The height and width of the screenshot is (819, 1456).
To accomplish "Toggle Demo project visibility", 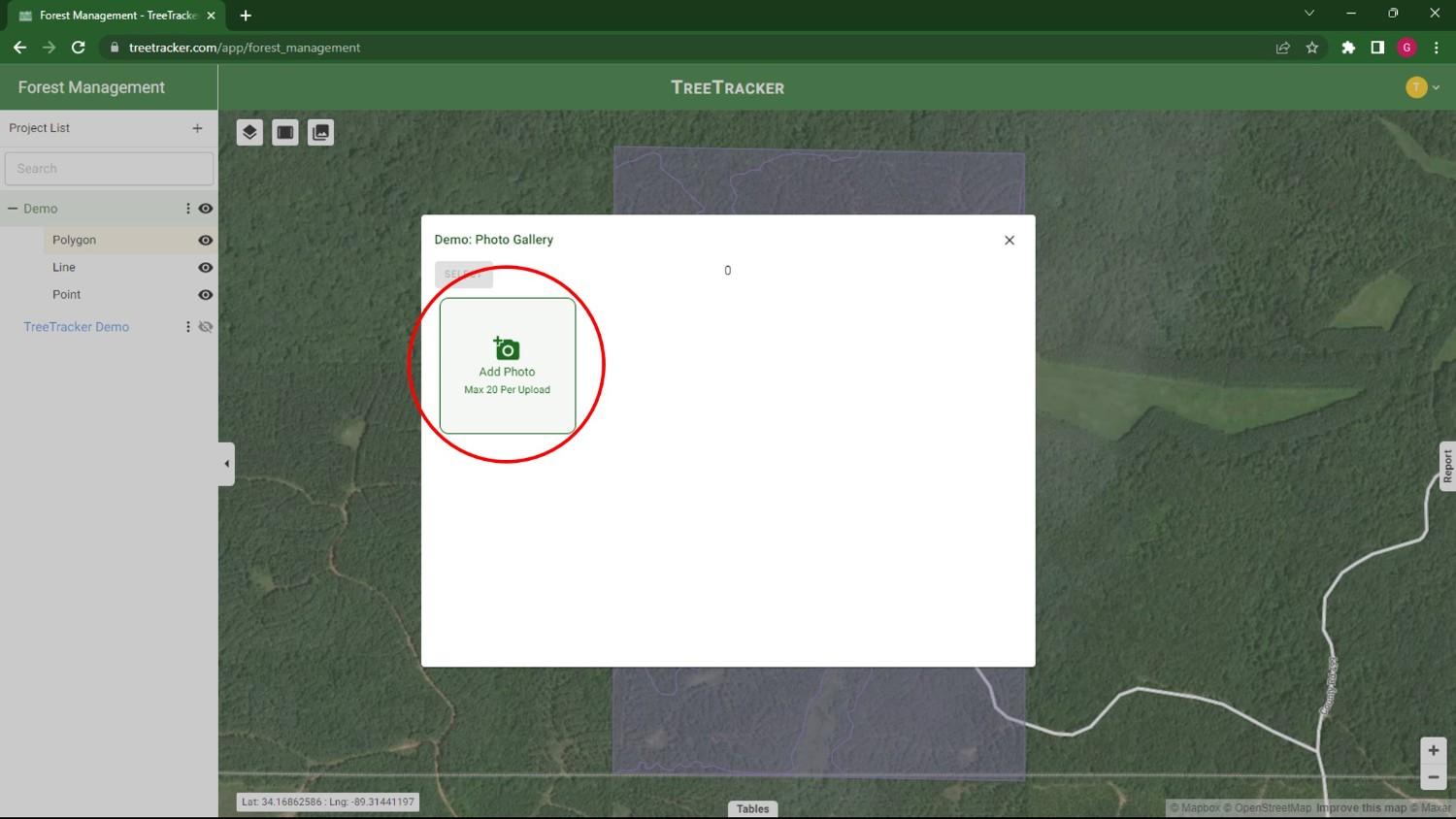I will 206,209.
